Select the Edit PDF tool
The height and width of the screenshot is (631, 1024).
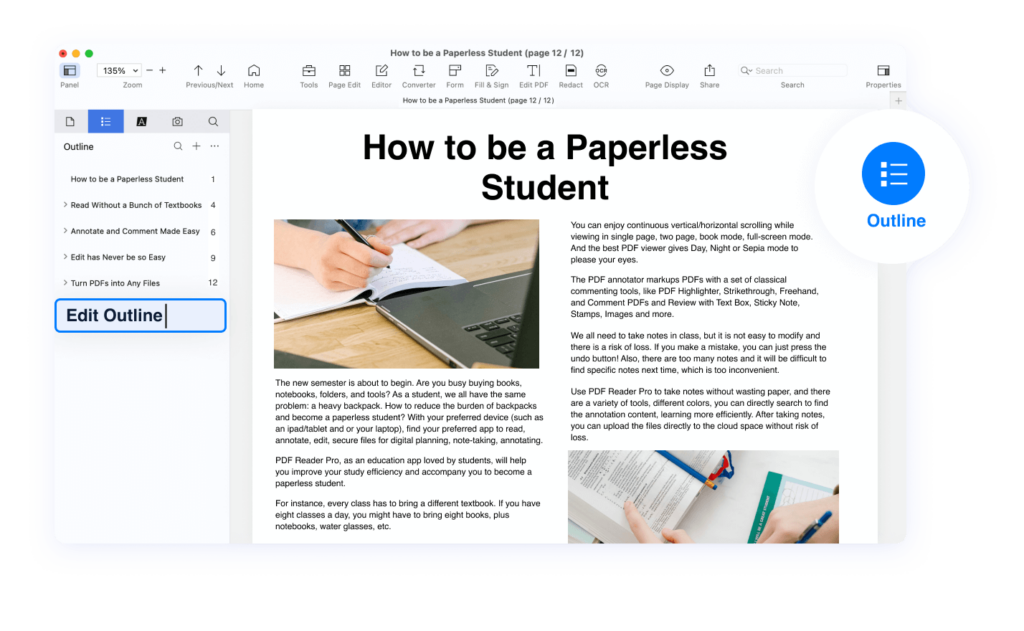(534, 71)
